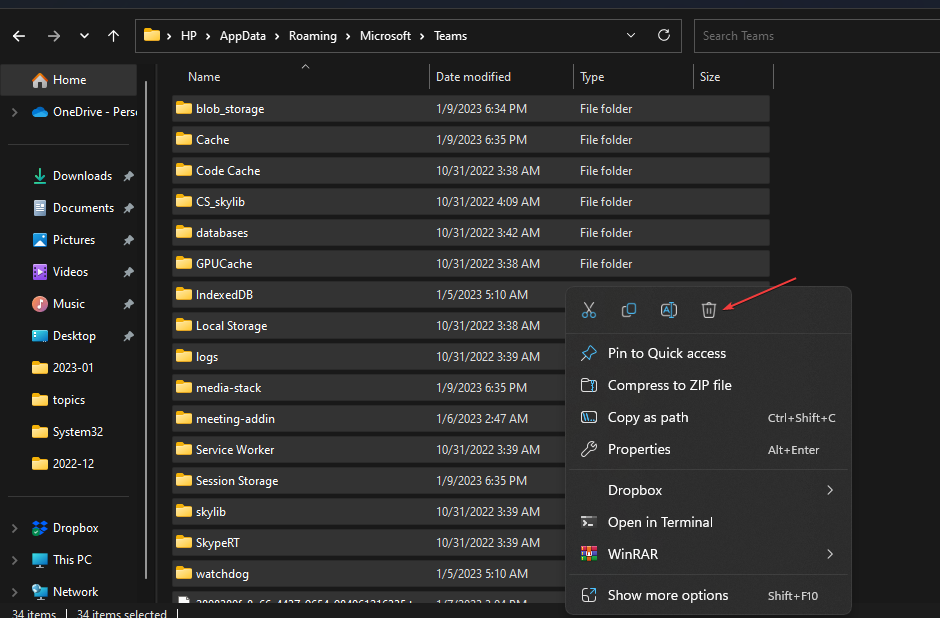Image resolution: width=940 pixels, height=618 pixels.
Task: Open Home in navigation pane
Action: (x=69, y=80)
